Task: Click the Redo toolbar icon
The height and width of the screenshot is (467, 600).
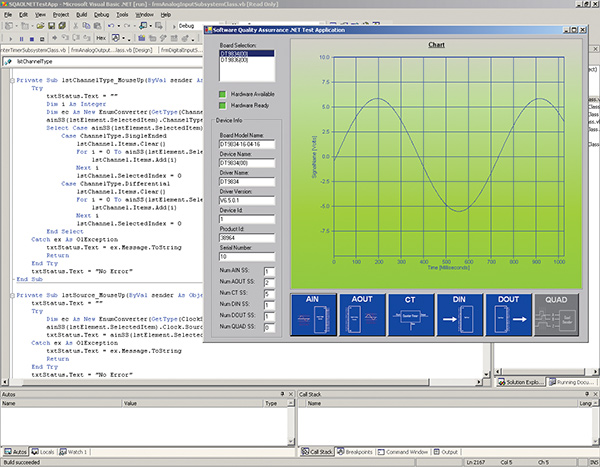Action: [127, 26]
